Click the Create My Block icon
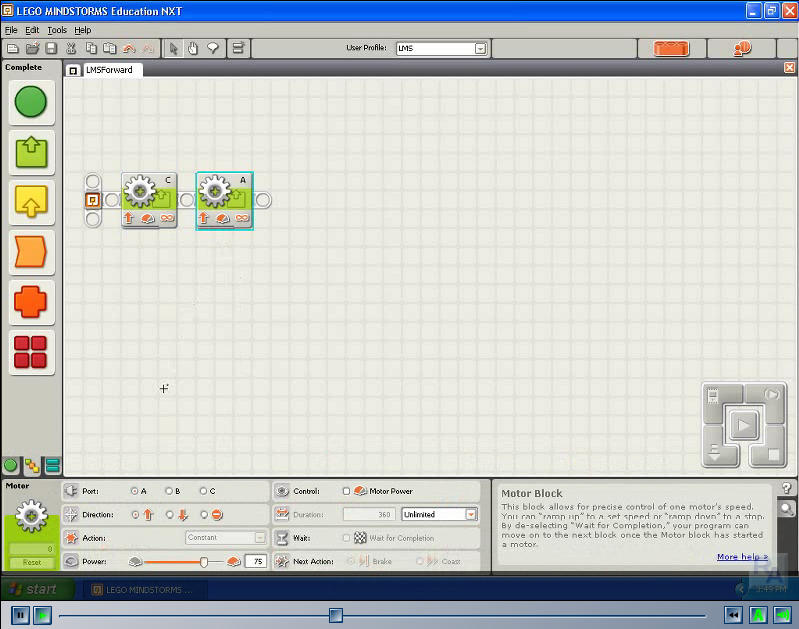 [x=238, y=48]
